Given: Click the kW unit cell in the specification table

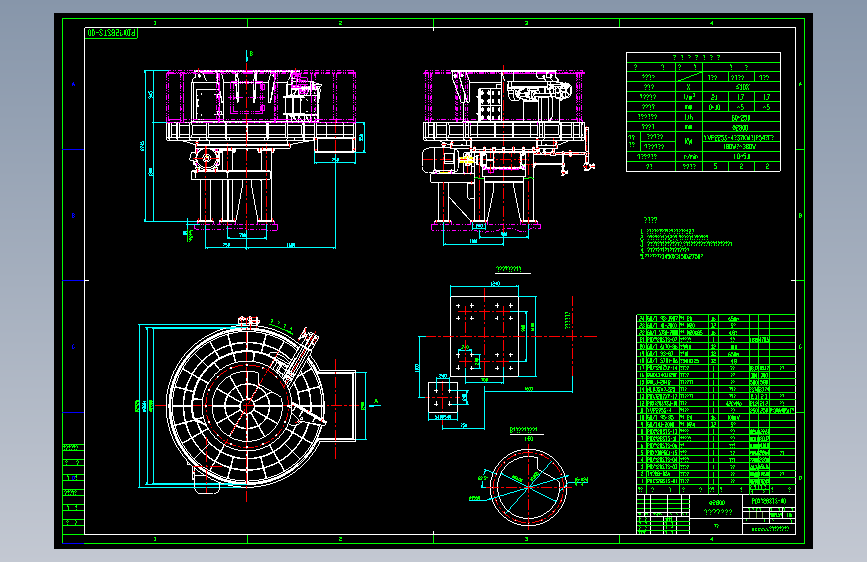Looking at the screenshot, I should pos(688,142).
